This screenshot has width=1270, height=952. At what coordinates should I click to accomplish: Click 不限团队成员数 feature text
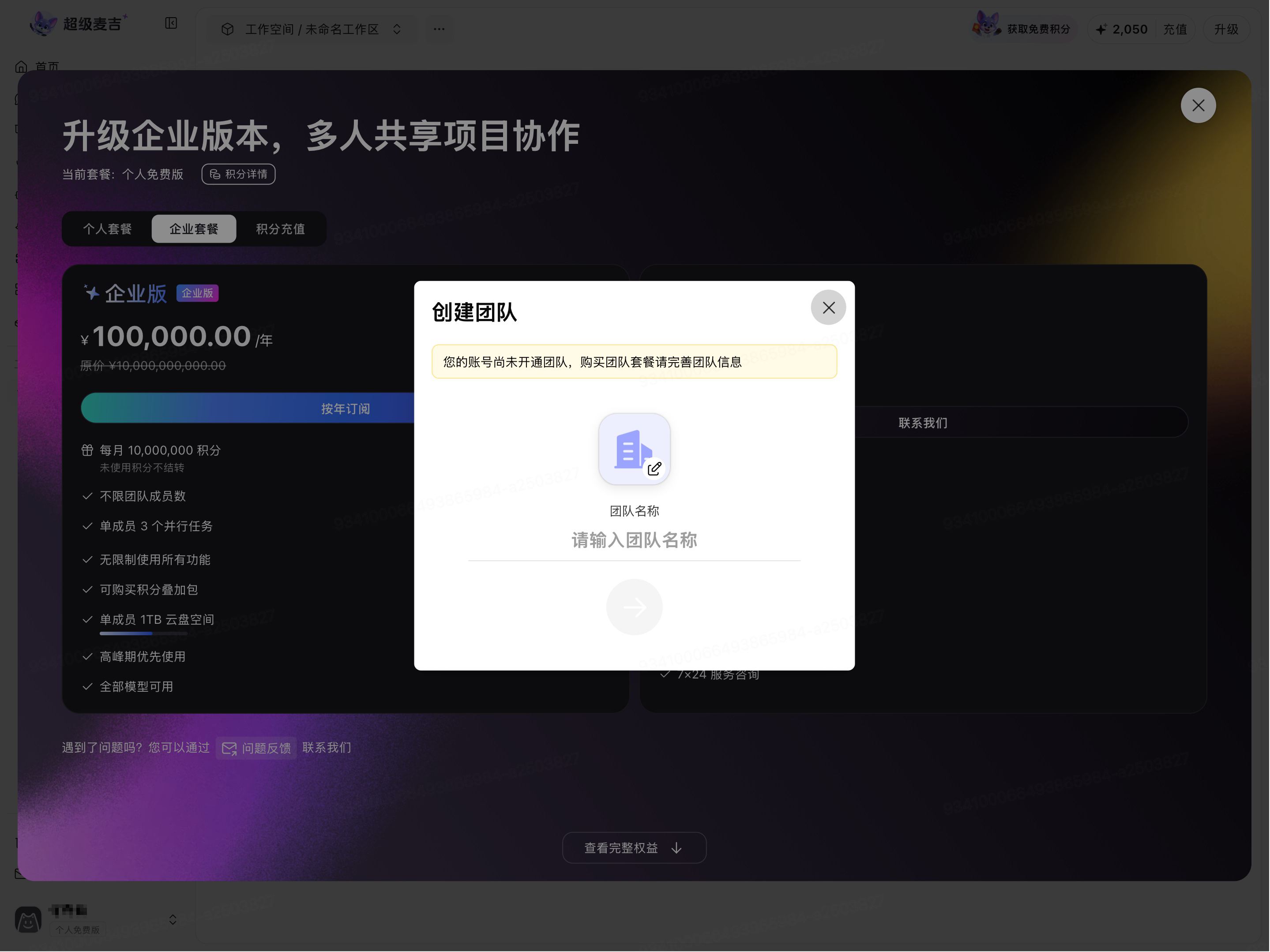tap(143, 496)
